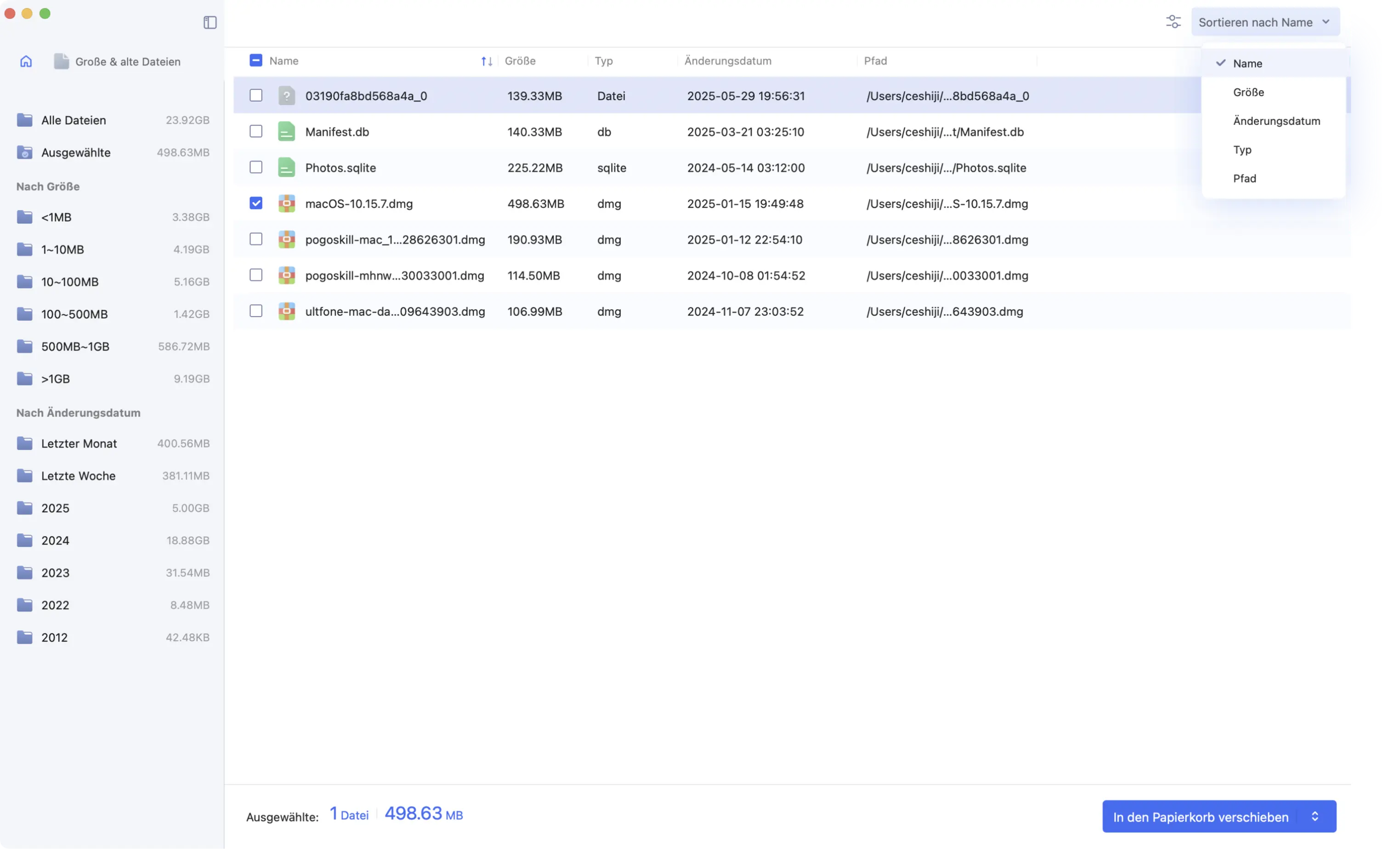Open the 2024 folder in sidebar
1382x868 pixels.
click(113, 541)
